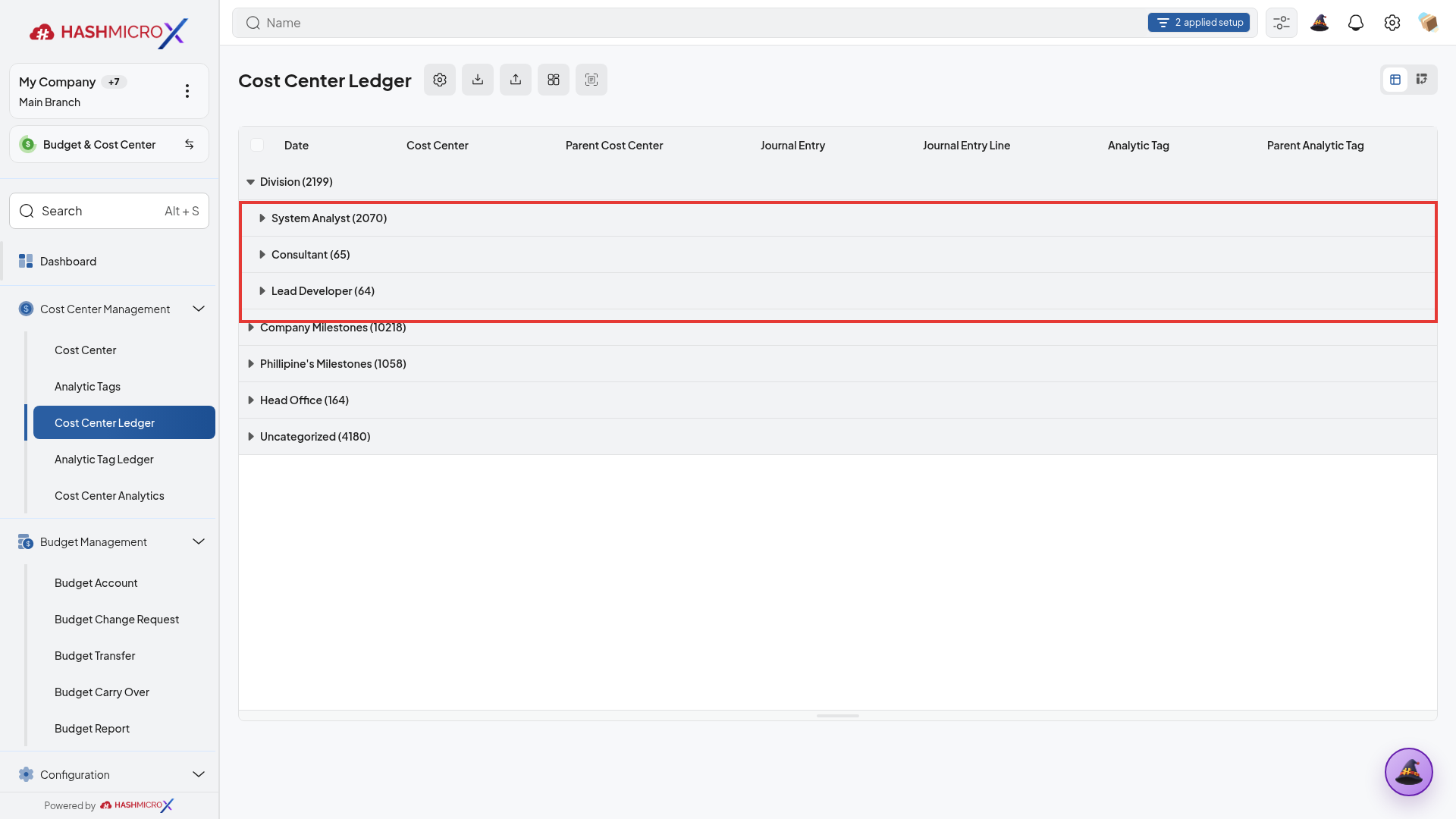Click the upload/export icon in the toolbar
Viewport: 1456px width, 819px height.
(x=516, y=80)
